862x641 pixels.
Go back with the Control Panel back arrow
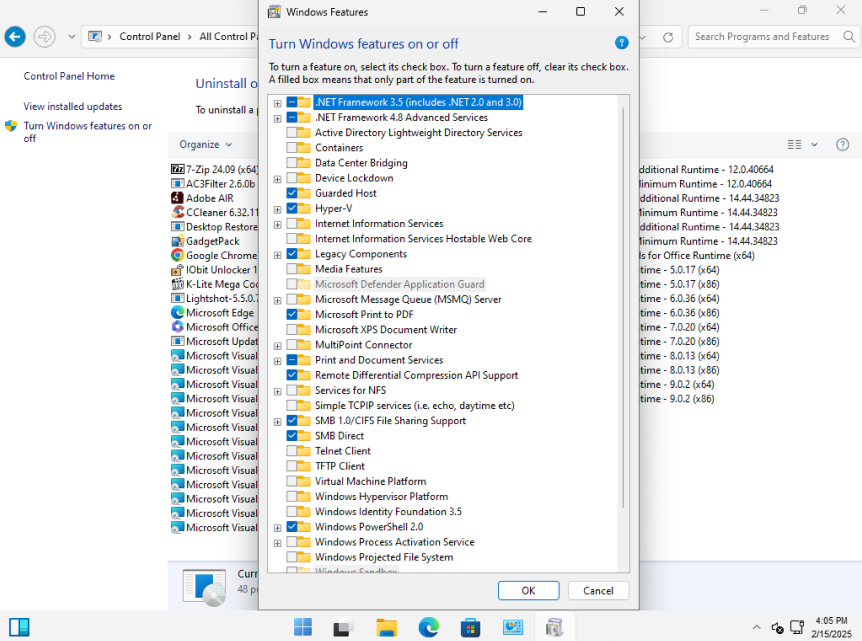click(x=15, y=37)
